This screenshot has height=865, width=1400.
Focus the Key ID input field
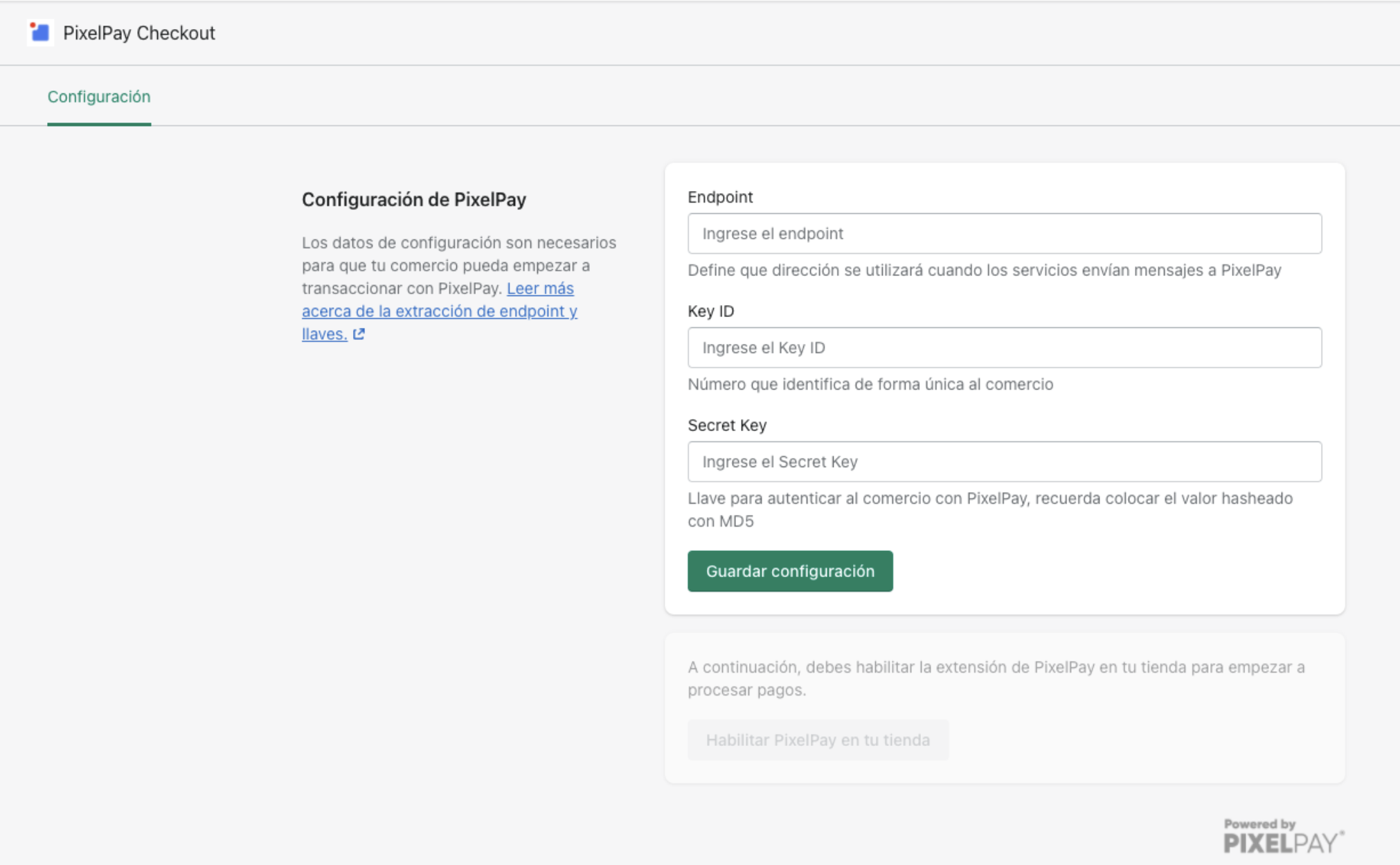click(1005, 347)
